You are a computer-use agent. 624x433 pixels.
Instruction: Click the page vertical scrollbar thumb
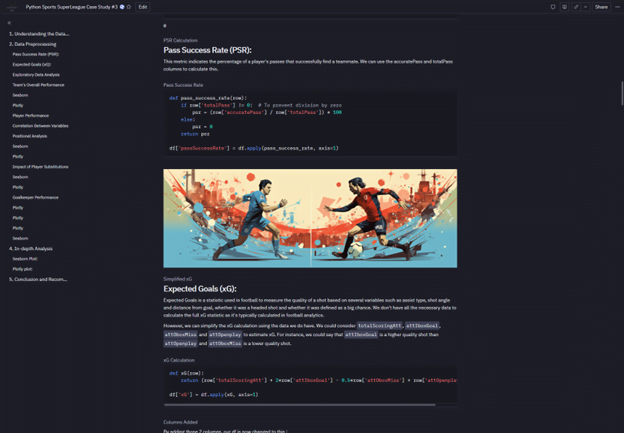(622, 94)
